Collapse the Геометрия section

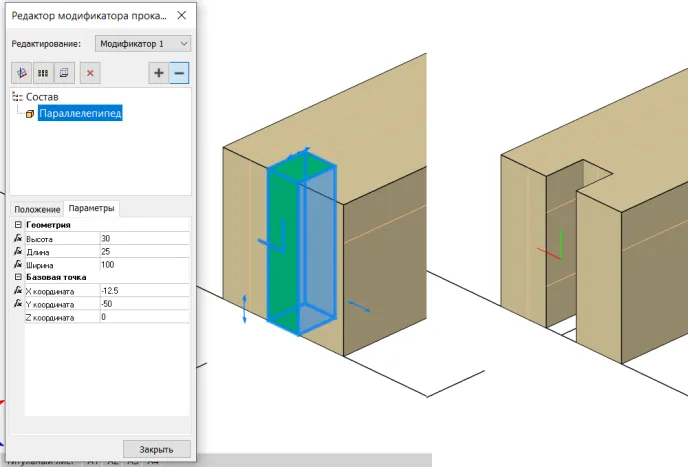tap(18, 226)
